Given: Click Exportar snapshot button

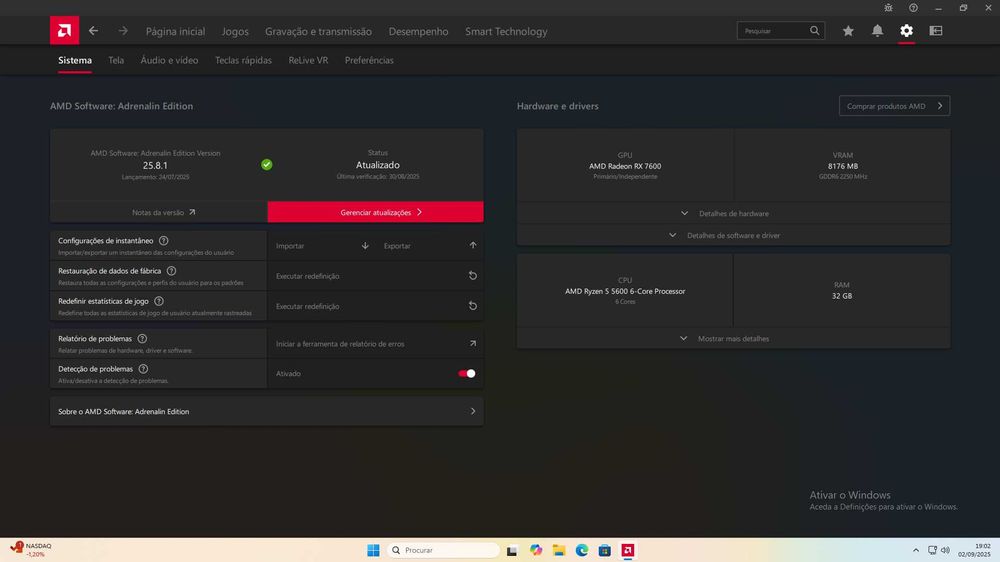Looking at the screenshot, I should tap(429, 246).
